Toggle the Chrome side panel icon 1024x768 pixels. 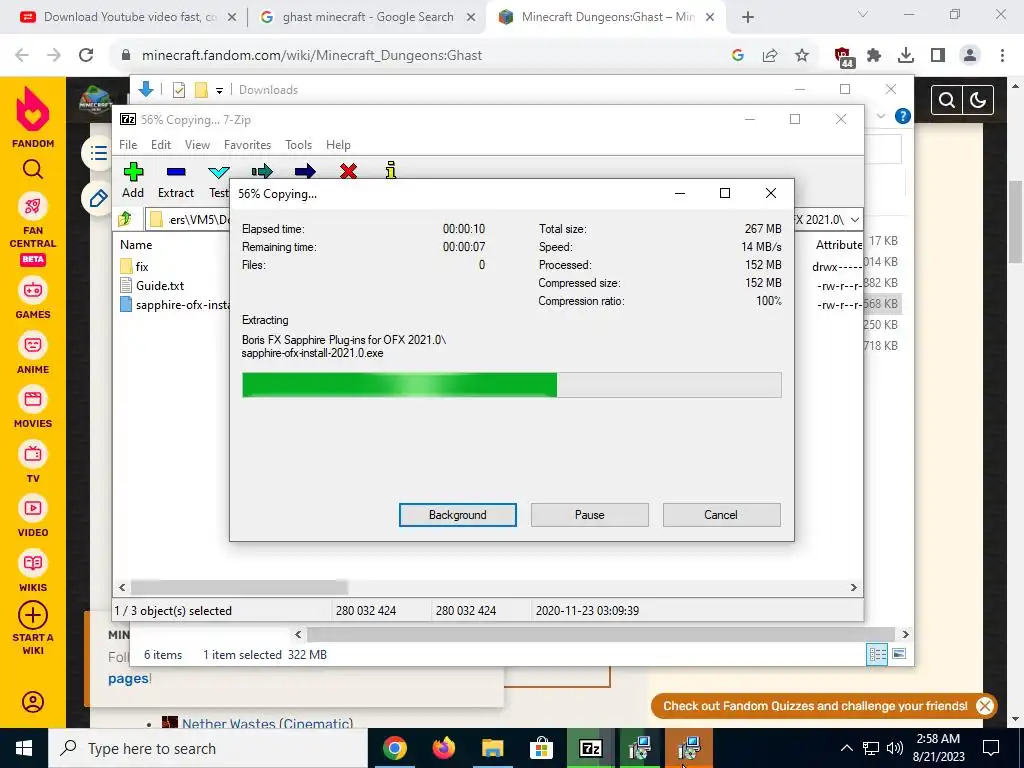938,56
